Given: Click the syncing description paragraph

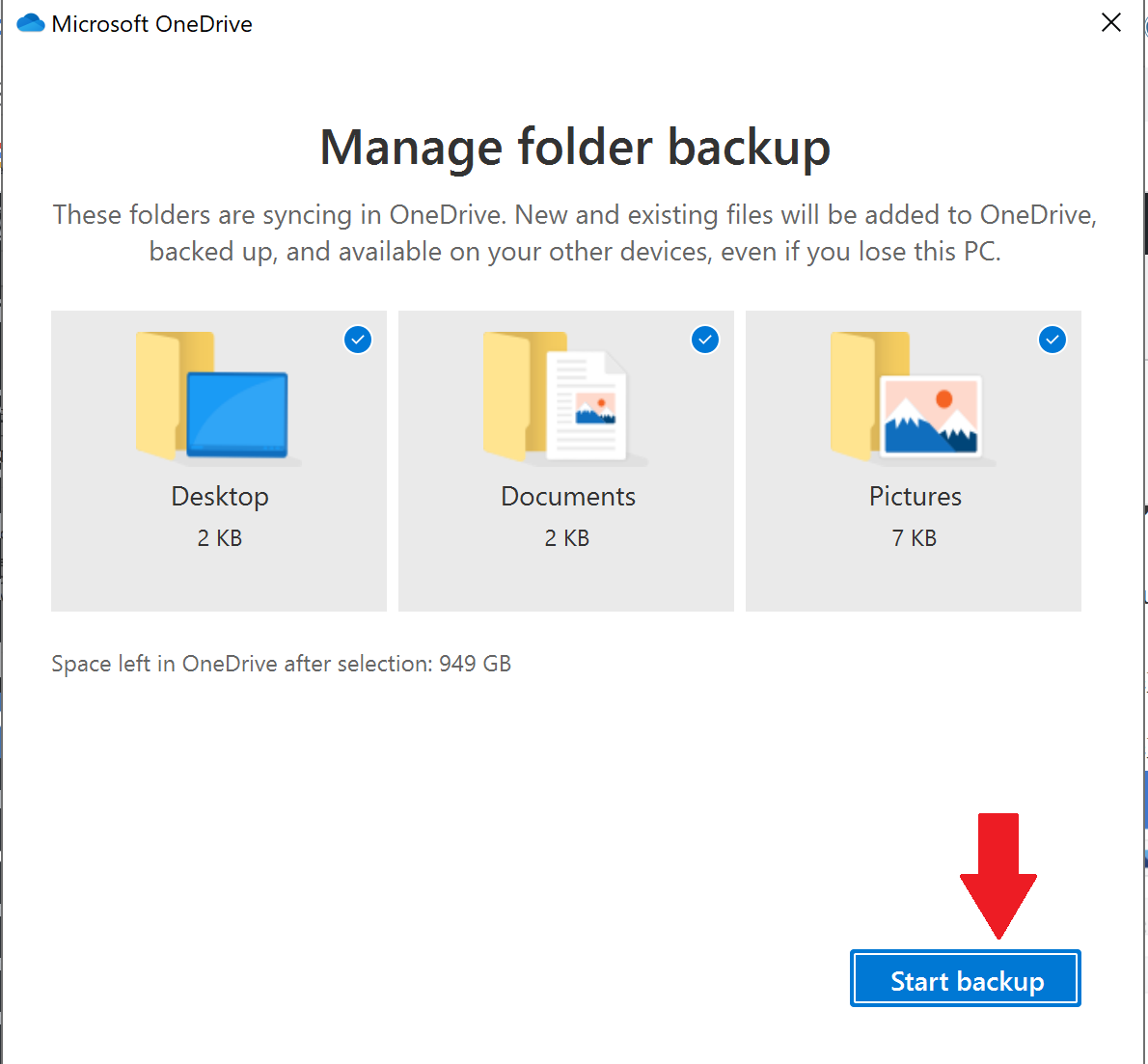Looking at the screenshot, I should coord(575,232).
